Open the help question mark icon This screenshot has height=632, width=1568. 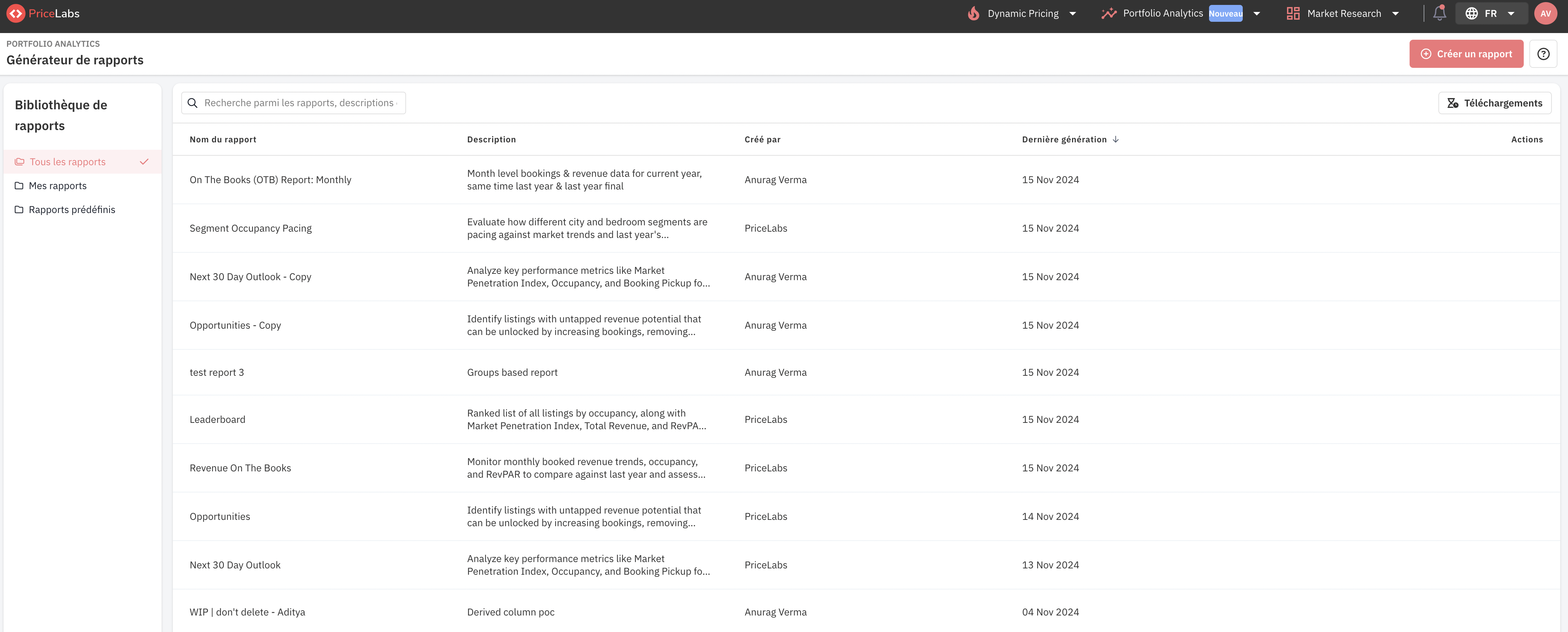click(1543, 54)
